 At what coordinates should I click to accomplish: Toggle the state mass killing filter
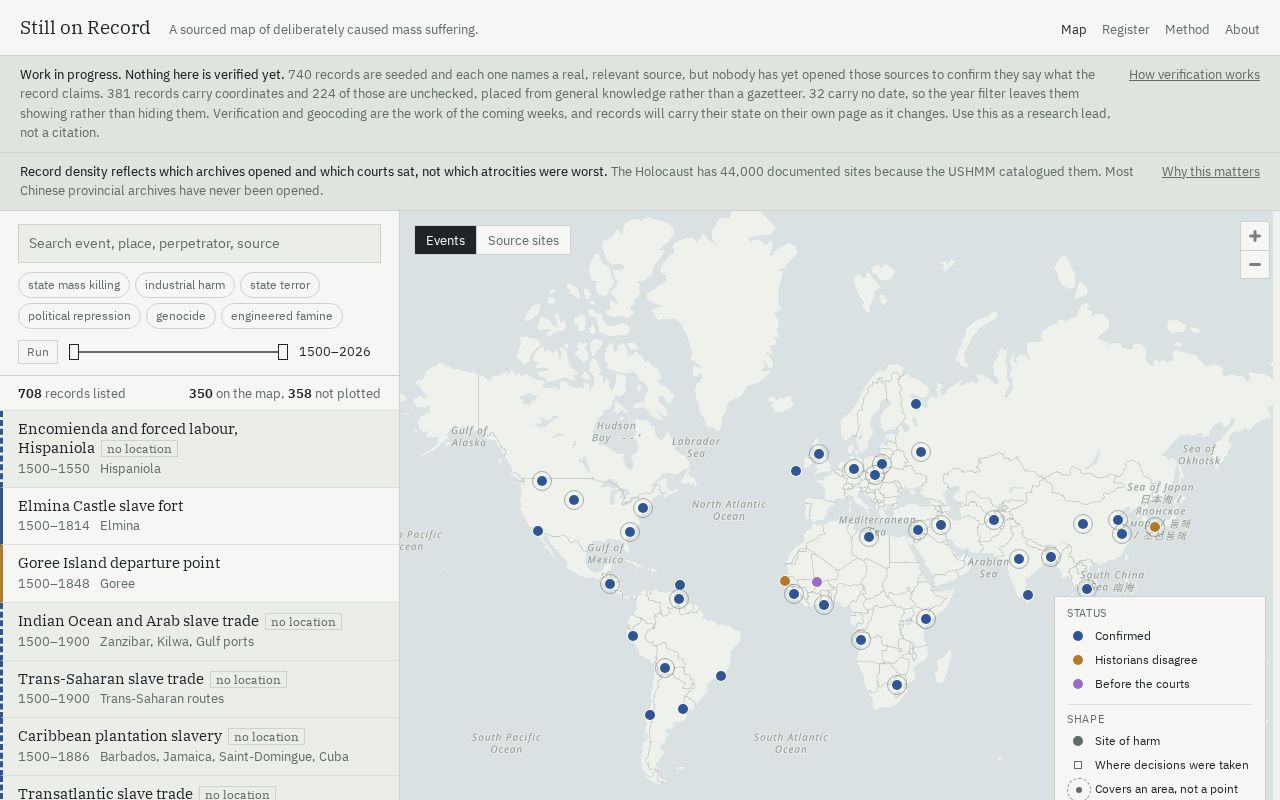[74, 285]
